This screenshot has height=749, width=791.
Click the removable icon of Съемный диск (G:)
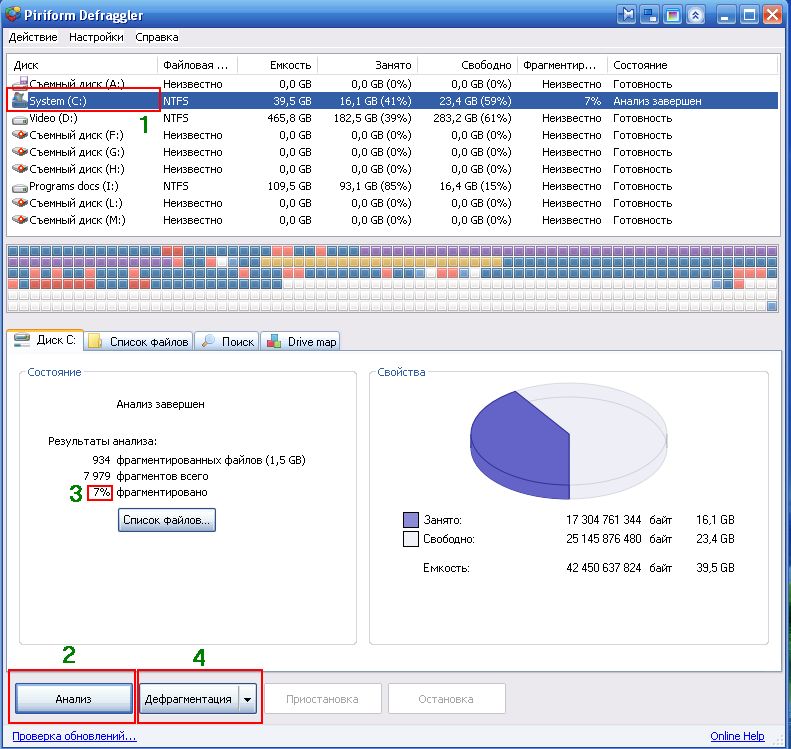(x=20, y=152)
